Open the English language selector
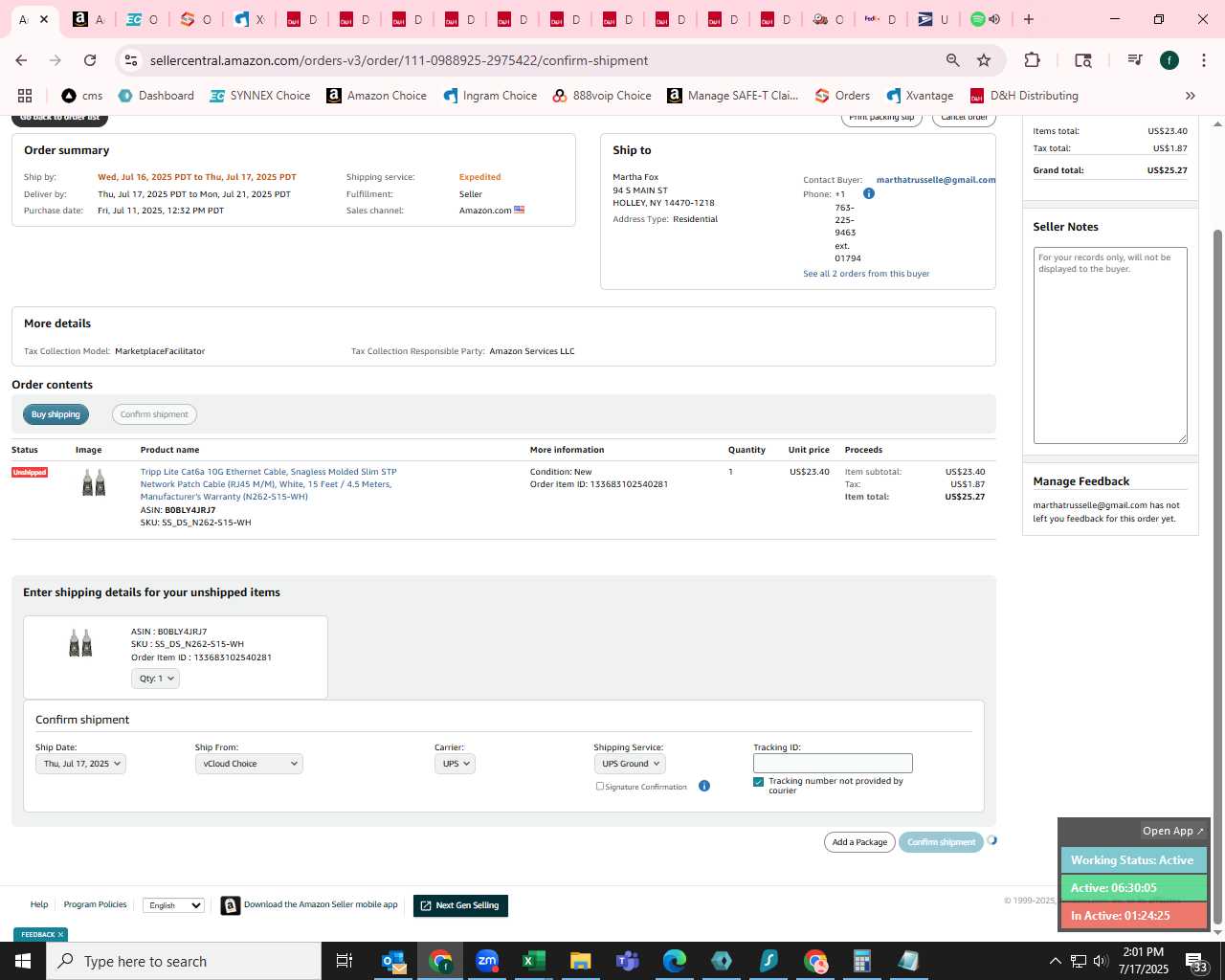This screenshot has width=1225, height=980. [173, 905]
